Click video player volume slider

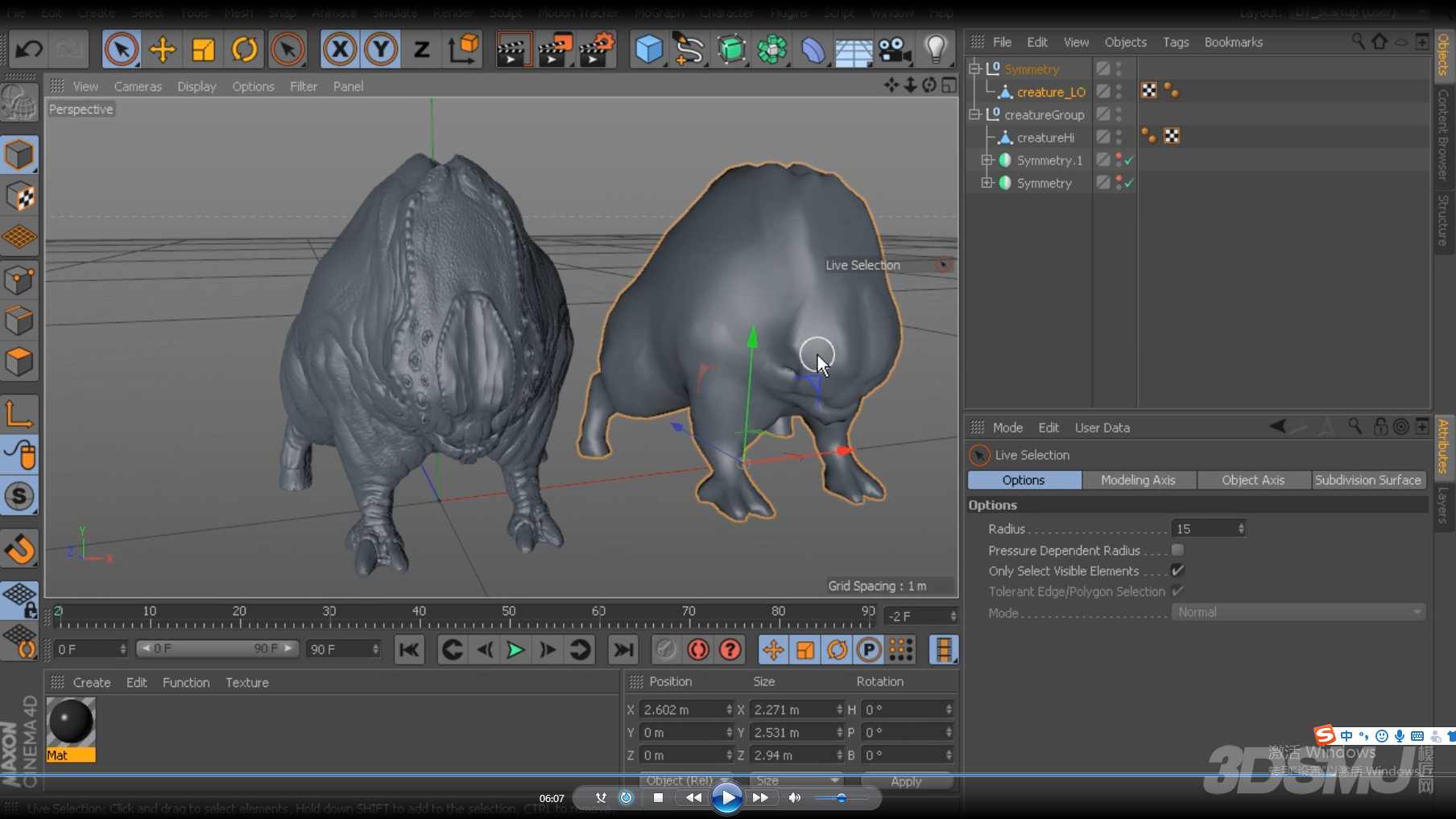point(841,797)
